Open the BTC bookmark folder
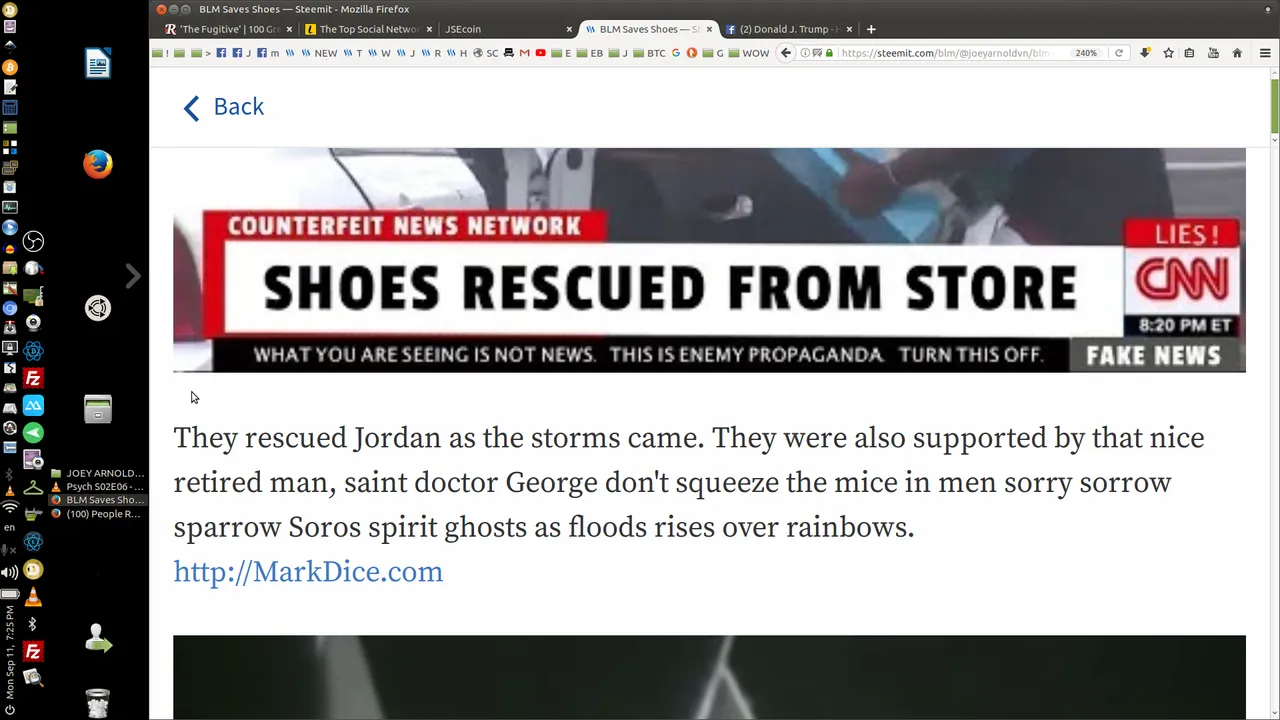The width and height of the screenshot is (1280, 720). (650, 53)
